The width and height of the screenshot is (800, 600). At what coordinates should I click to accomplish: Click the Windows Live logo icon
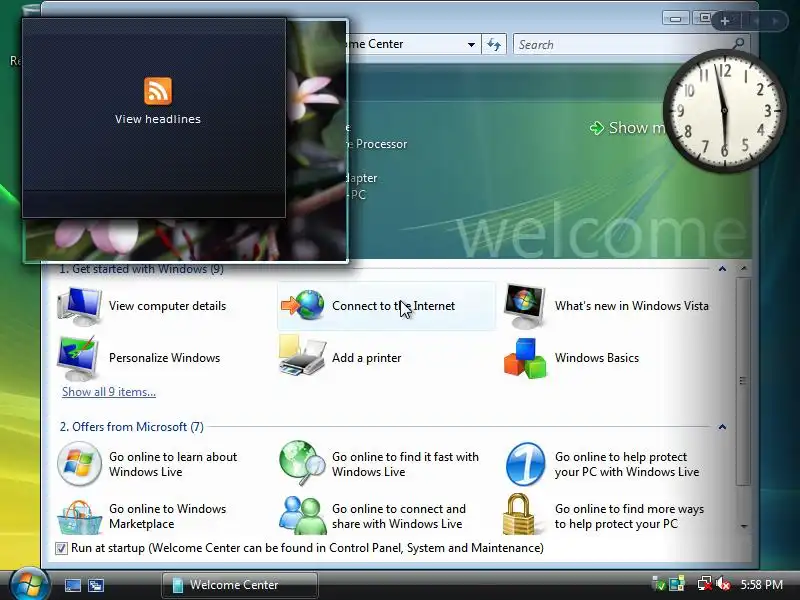pos(79,464)
